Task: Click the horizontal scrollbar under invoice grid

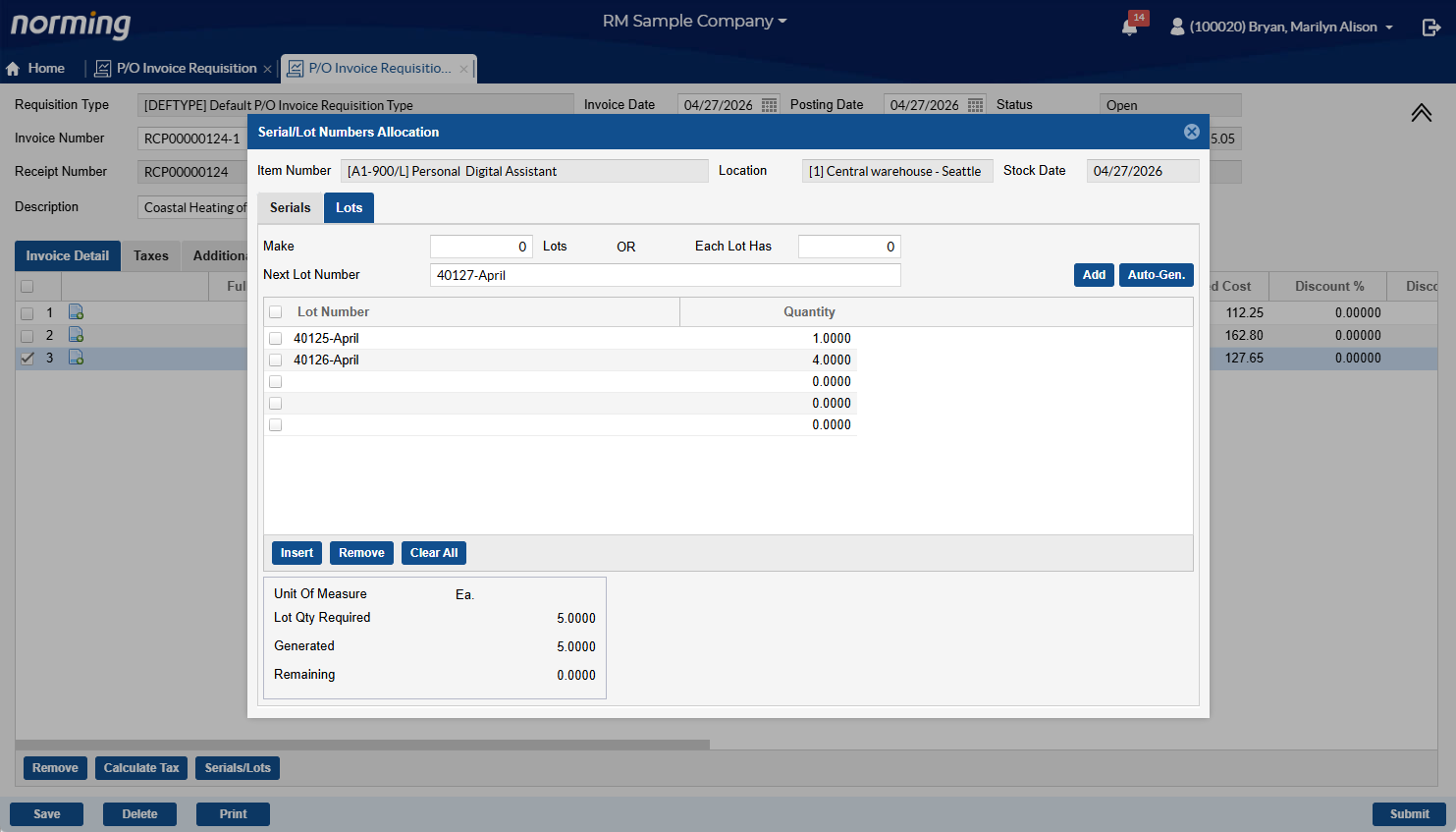Action: tap(362, 745)
